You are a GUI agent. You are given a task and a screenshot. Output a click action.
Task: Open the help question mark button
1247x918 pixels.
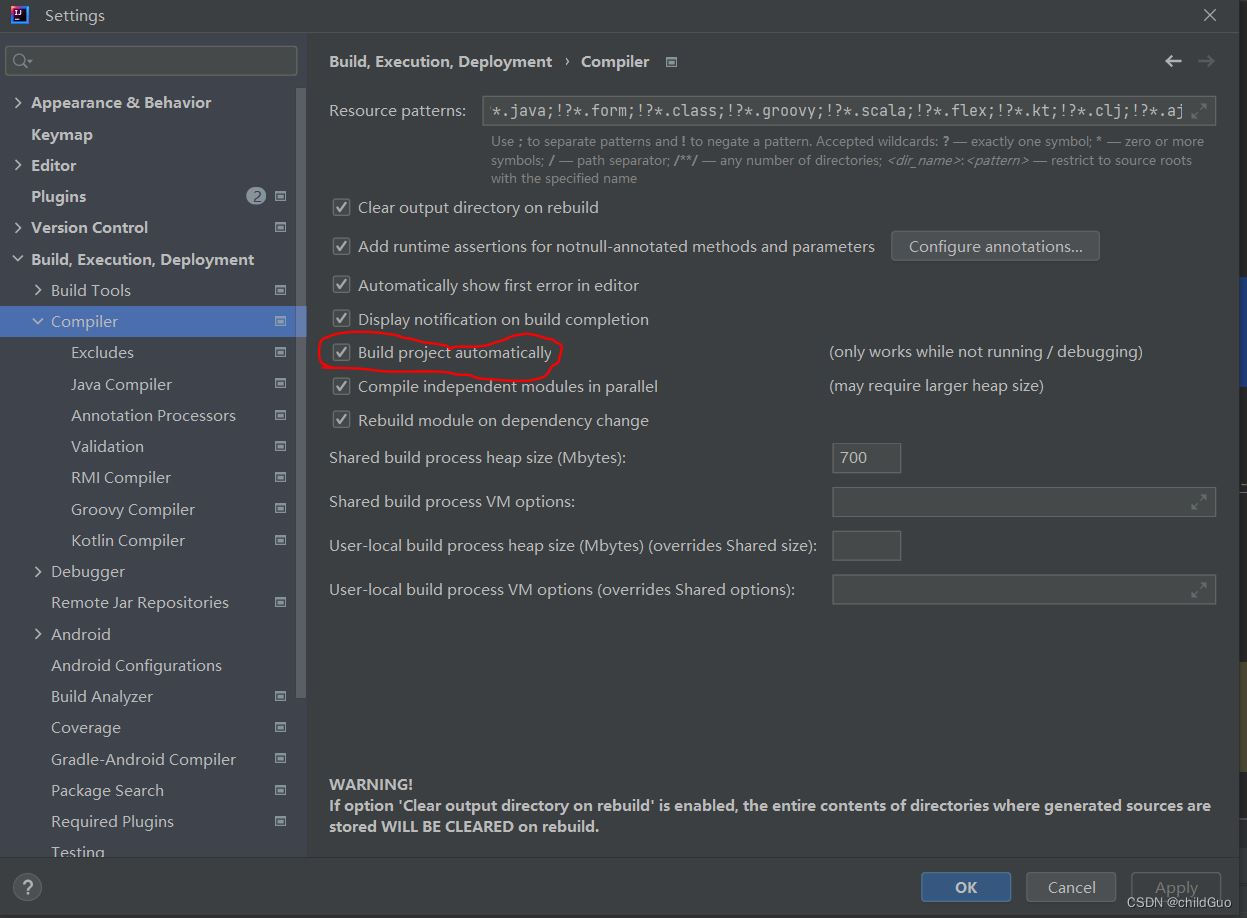[x=27, y=887]
